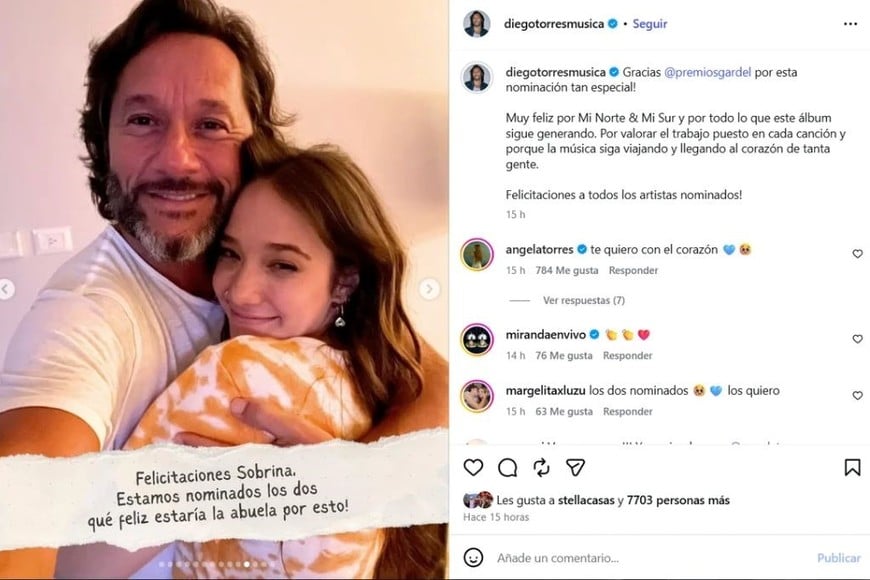Click Seguir to follow diegotorresmusica

click(x=649, y=23)
